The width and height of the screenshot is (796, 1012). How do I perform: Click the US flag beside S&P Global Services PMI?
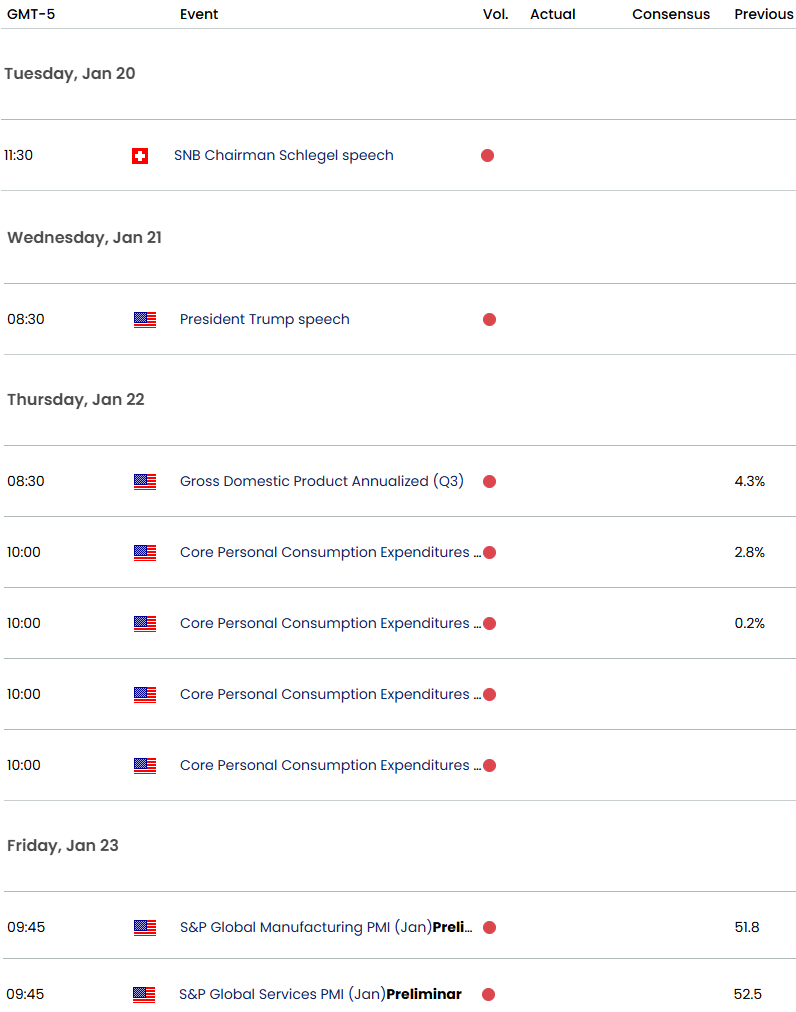145,995
